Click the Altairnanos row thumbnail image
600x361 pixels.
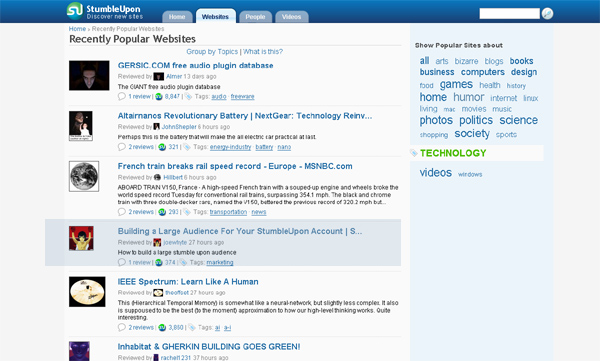[81, 126]
